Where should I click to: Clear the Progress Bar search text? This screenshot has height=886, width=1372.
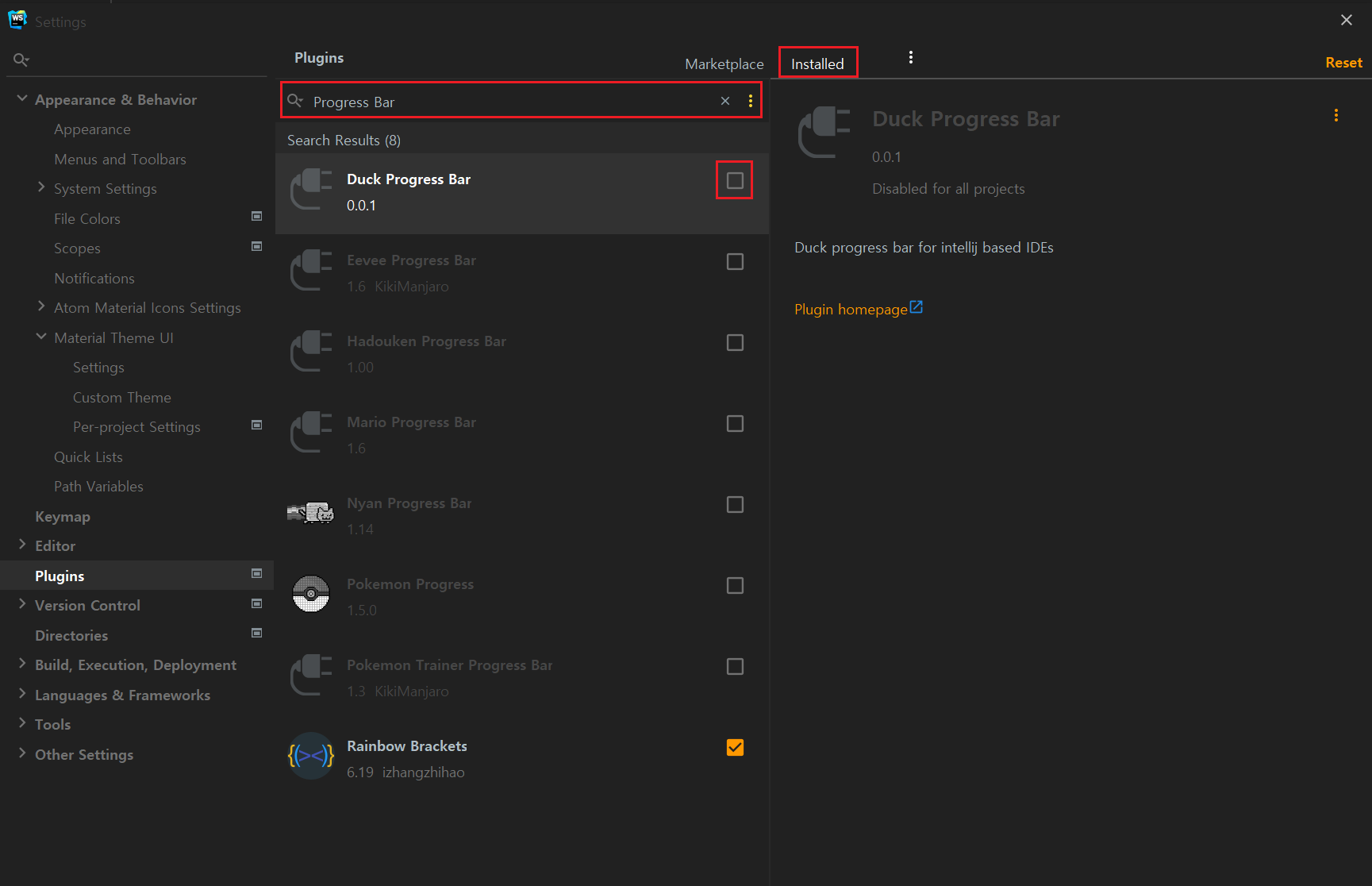[x=724, y=101]
